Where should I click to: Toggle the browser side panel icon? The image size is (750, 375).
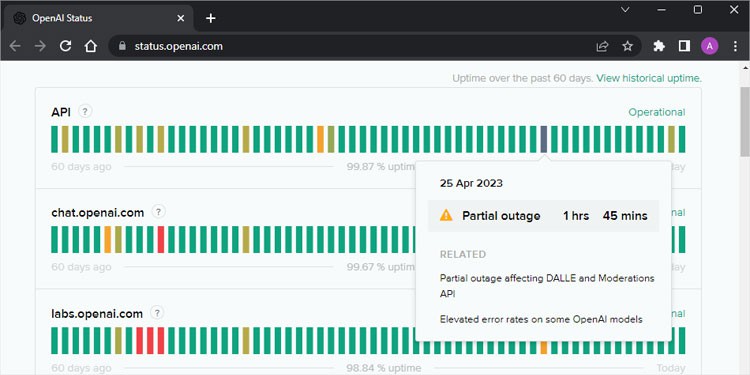[x=684, y=46]
